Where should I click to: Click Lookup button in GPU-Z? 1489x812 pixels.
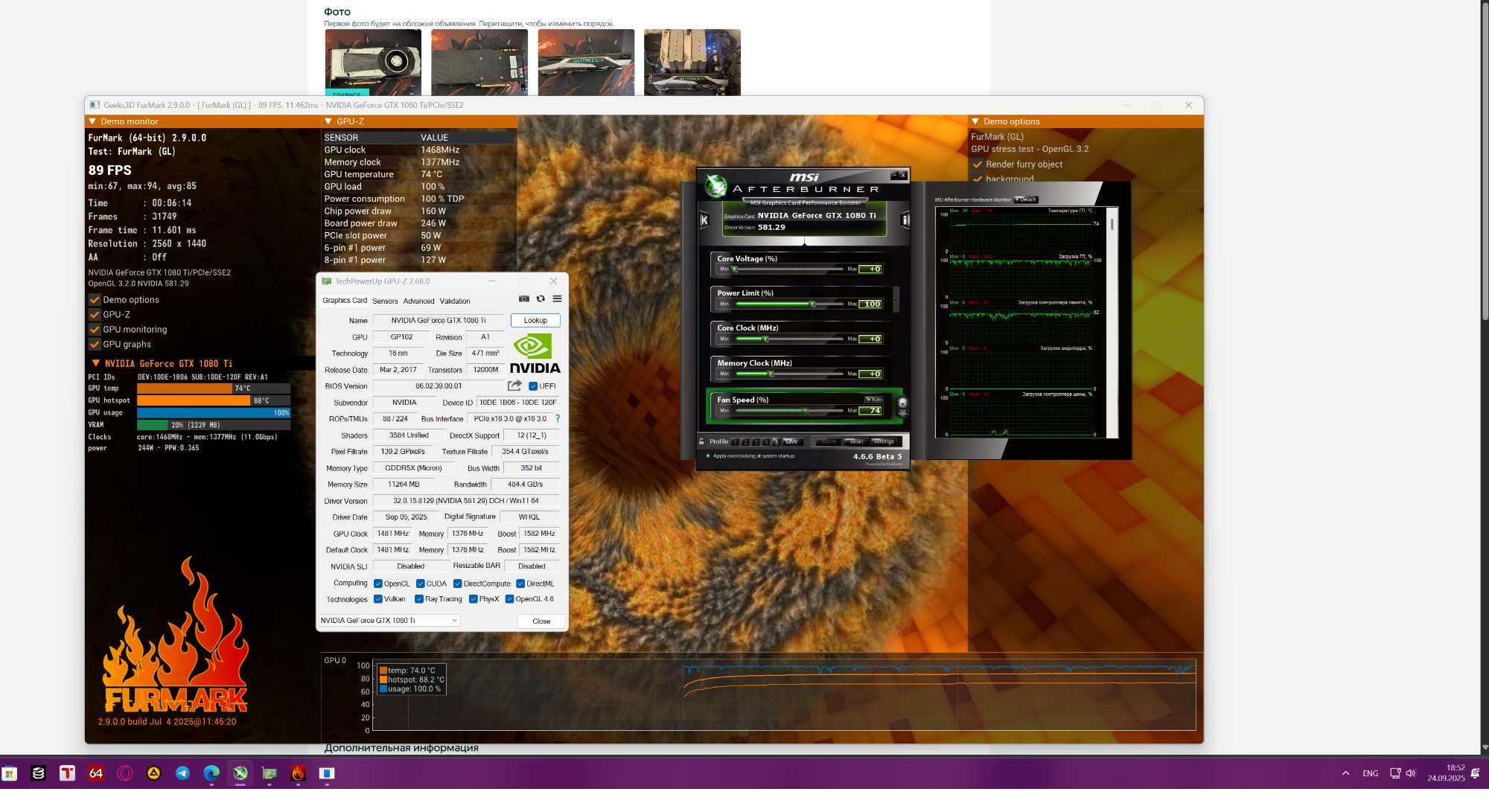coord(535,320)
